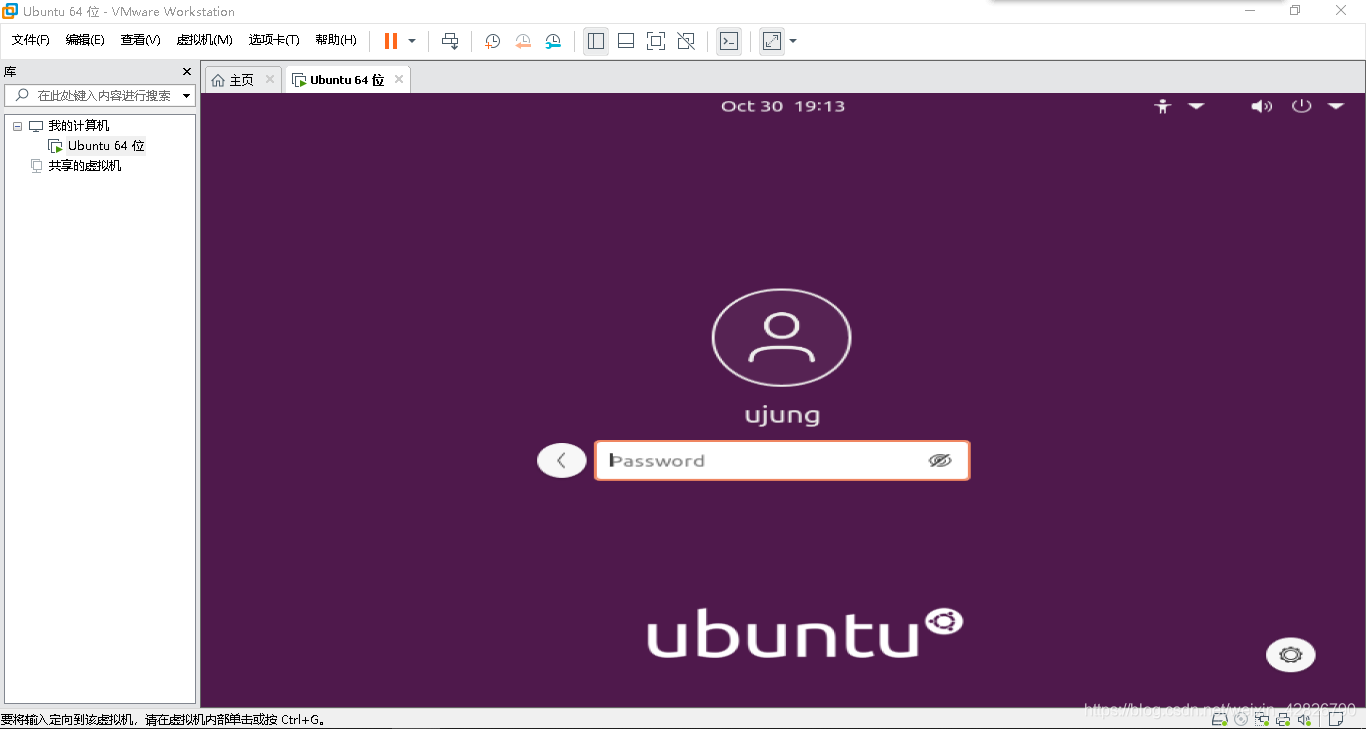
Task: Switch to Unity mode
Action: pos(686,41)
